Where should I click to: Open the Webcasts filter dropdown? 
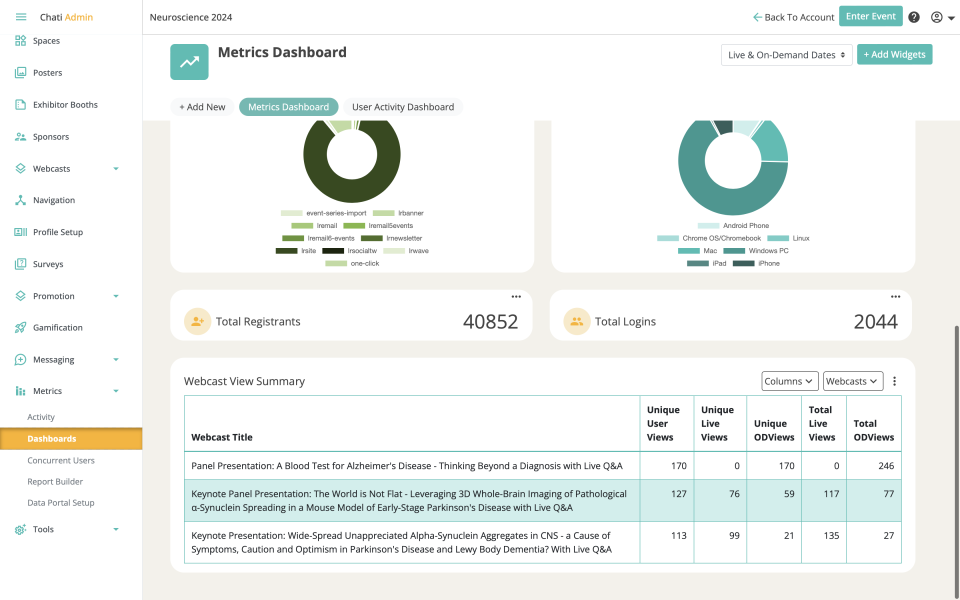[853, 381]
